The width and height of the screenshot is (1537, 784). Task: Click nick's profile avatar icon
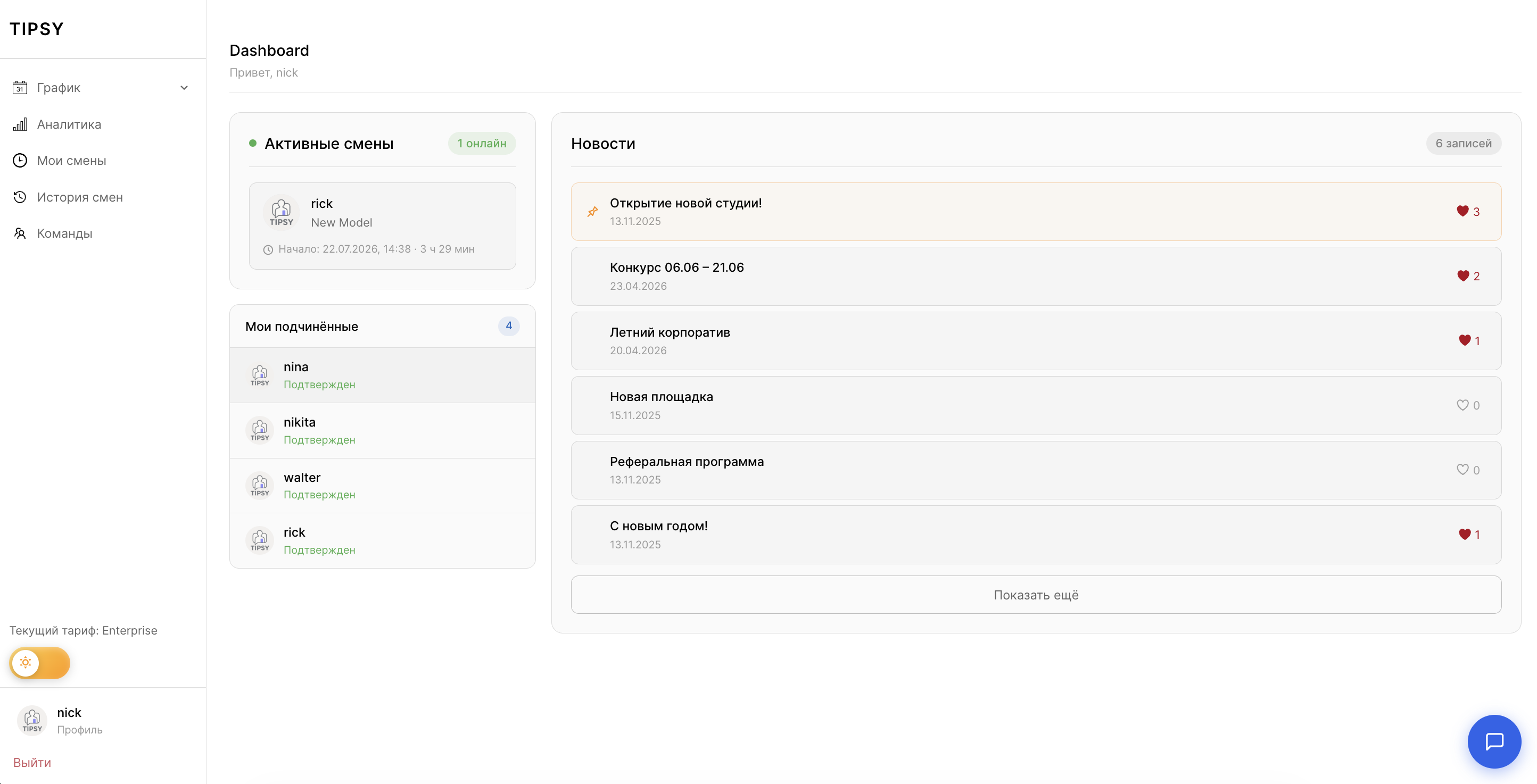point(32,720)
